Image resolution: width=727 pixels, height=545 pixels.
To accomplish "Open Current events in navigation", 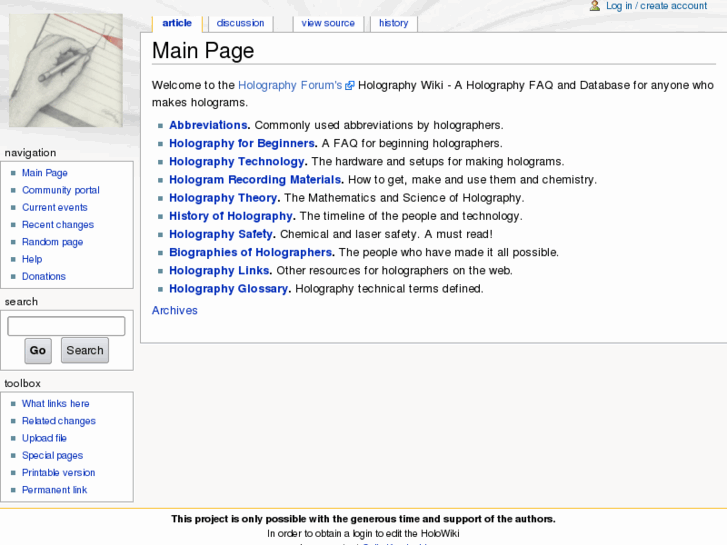I will tap(55, 207).
